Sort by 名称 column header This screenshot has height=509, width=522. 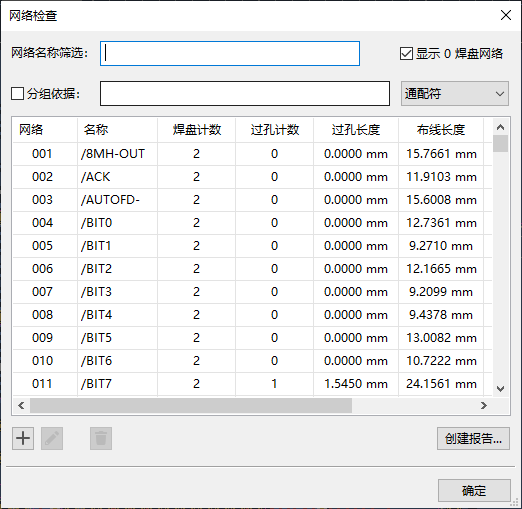pos(96,130)
